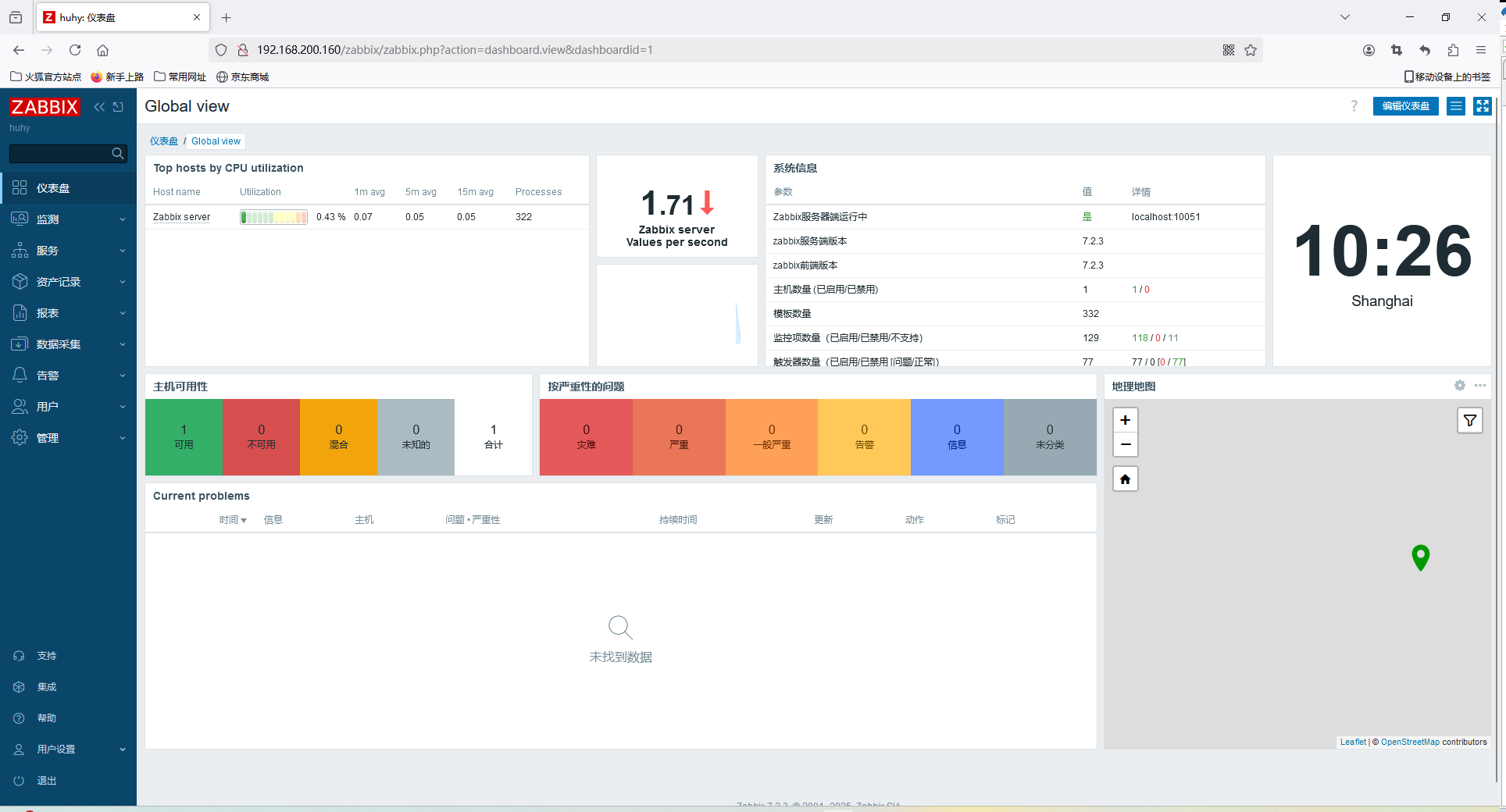Collapse the sidebar with double-chevron icon

[99, 107]
